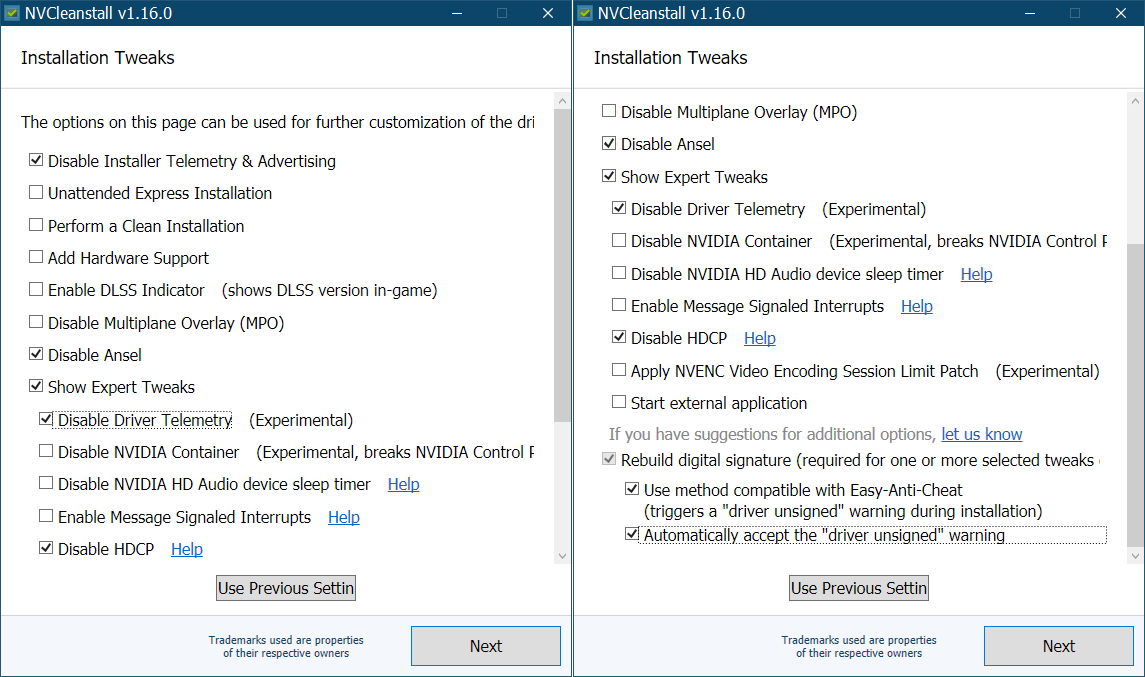Enable Add Hardware Support checkbox

click(36, 257)
